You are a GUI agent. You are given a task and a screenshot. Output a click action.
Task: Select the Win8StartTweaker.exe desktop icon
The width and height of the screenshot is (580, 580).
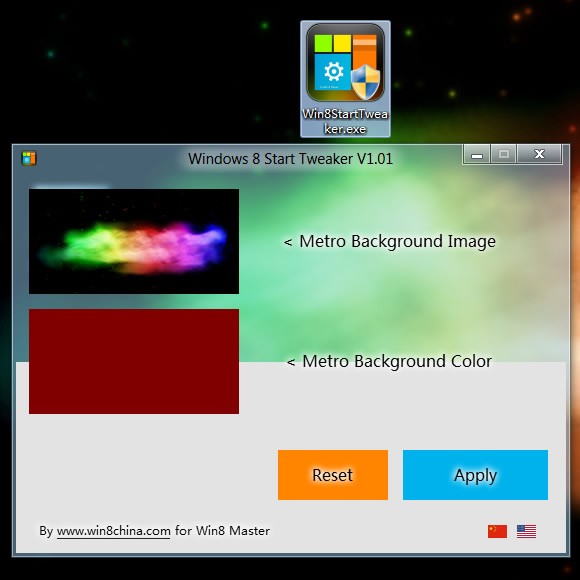(345, 79)
